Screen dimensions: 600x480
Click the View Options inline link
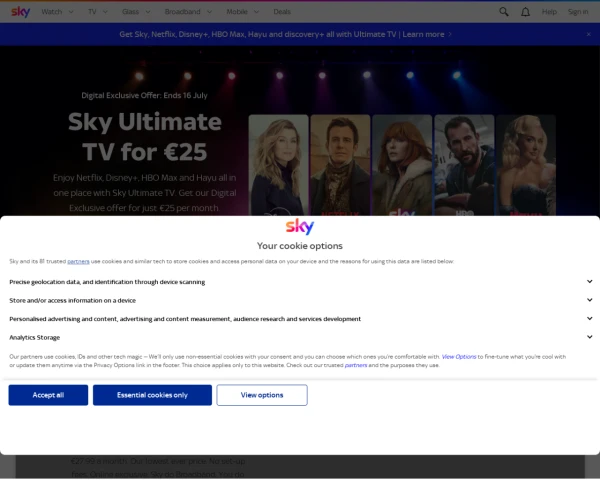(459, 357)
